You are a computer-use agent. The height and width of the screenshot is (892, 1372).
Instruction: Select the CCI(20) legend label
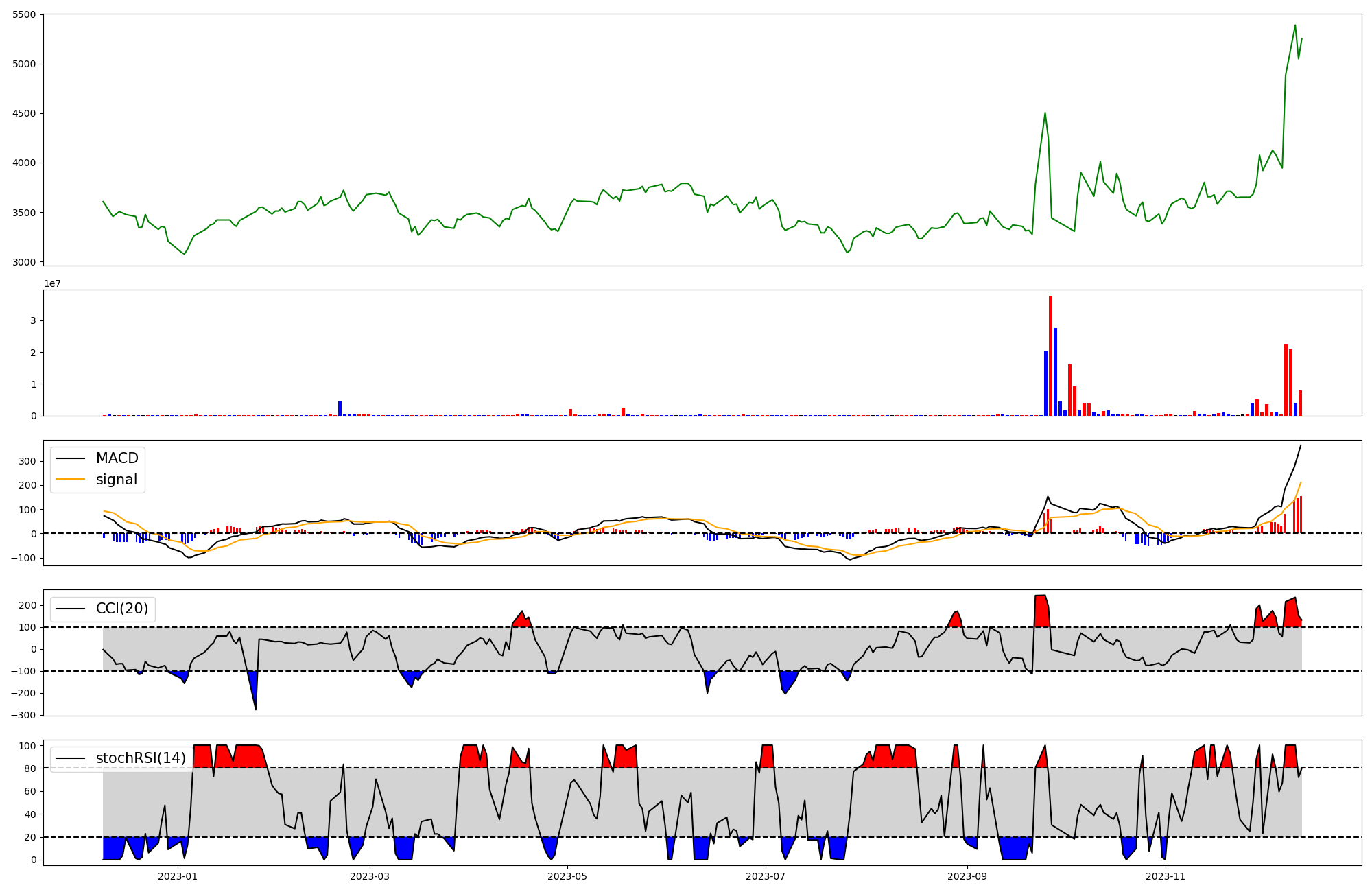[122, 609]
